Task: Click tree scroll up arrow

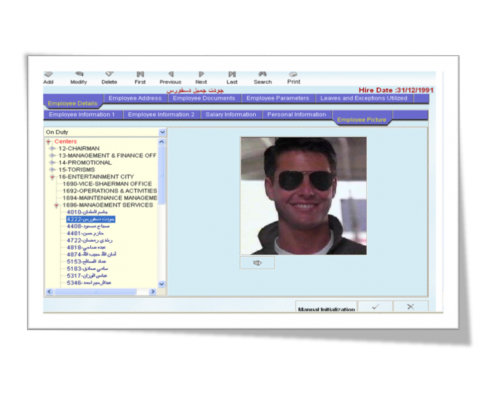Action: (162, 142)
